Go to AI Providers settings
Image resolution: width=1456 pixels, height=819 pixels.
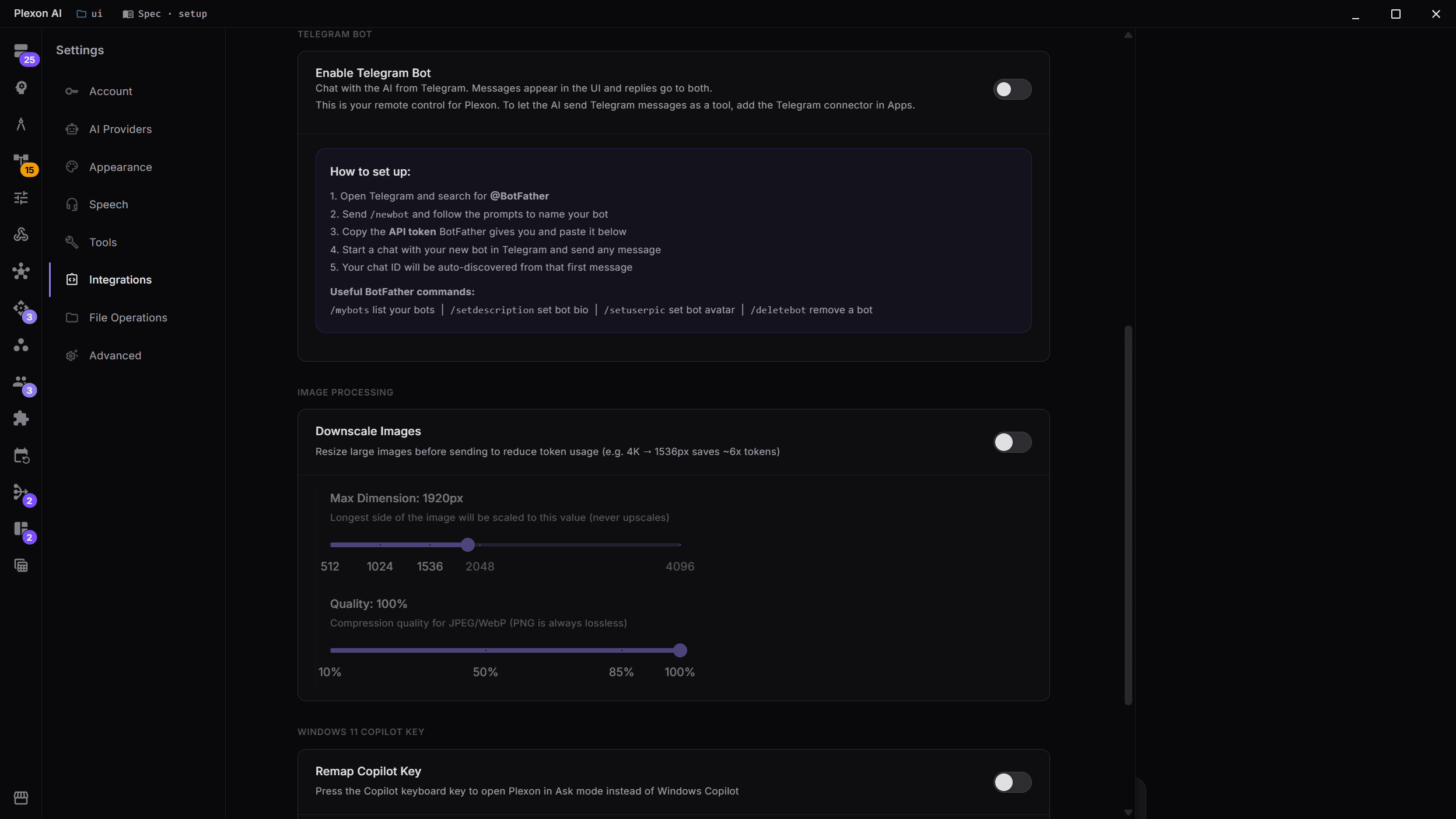(120, 129)
